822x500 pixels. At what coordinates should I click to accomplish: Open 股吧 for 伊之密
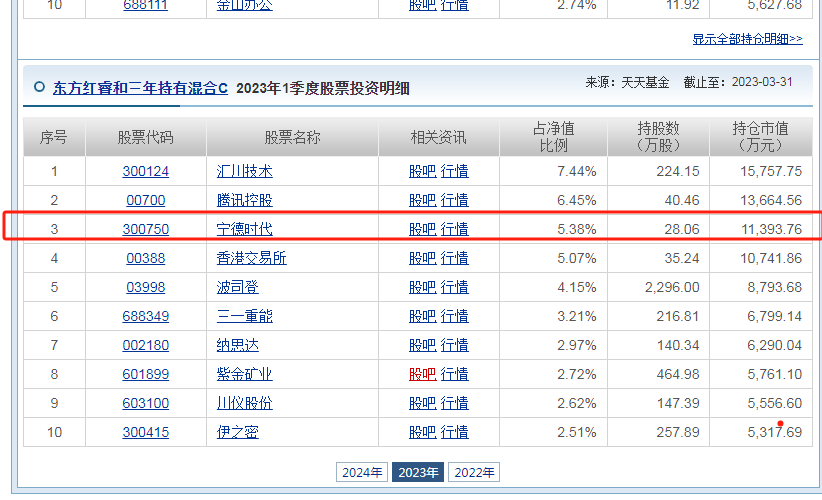(423, 432)
